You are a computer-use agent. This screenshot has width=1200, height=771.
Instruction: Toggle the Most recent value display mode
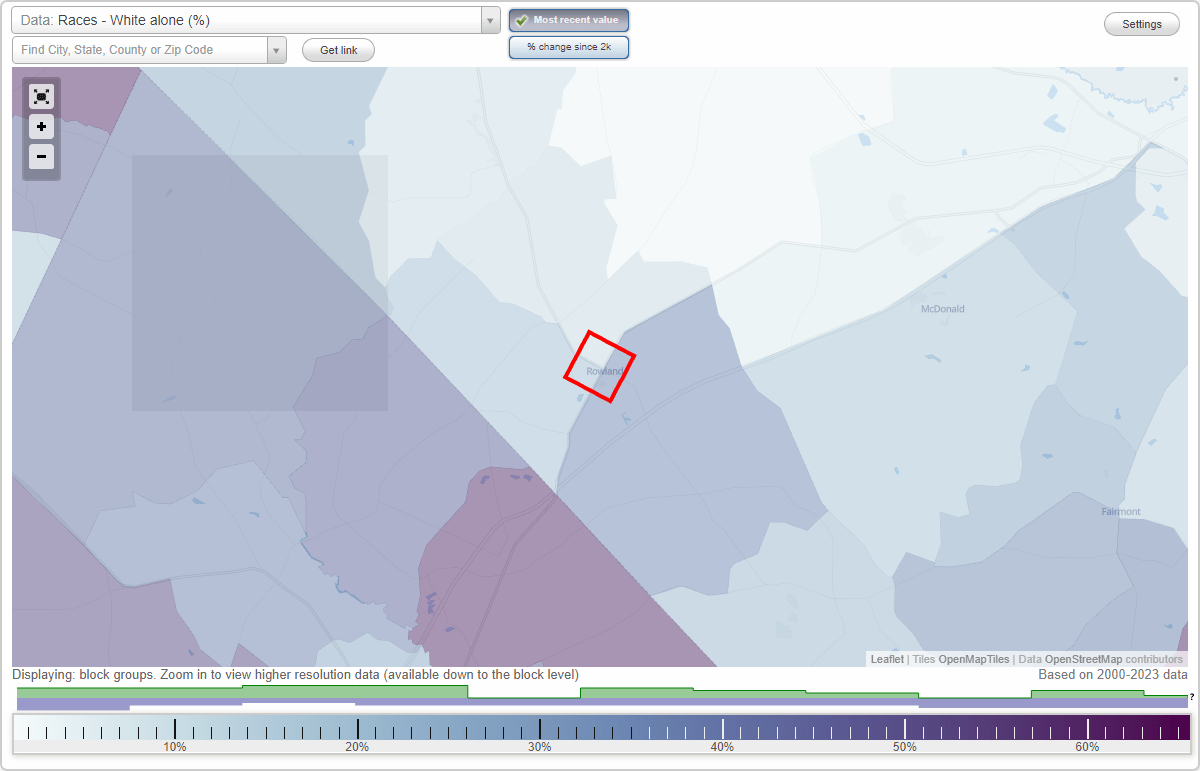[x=569, y=19]
